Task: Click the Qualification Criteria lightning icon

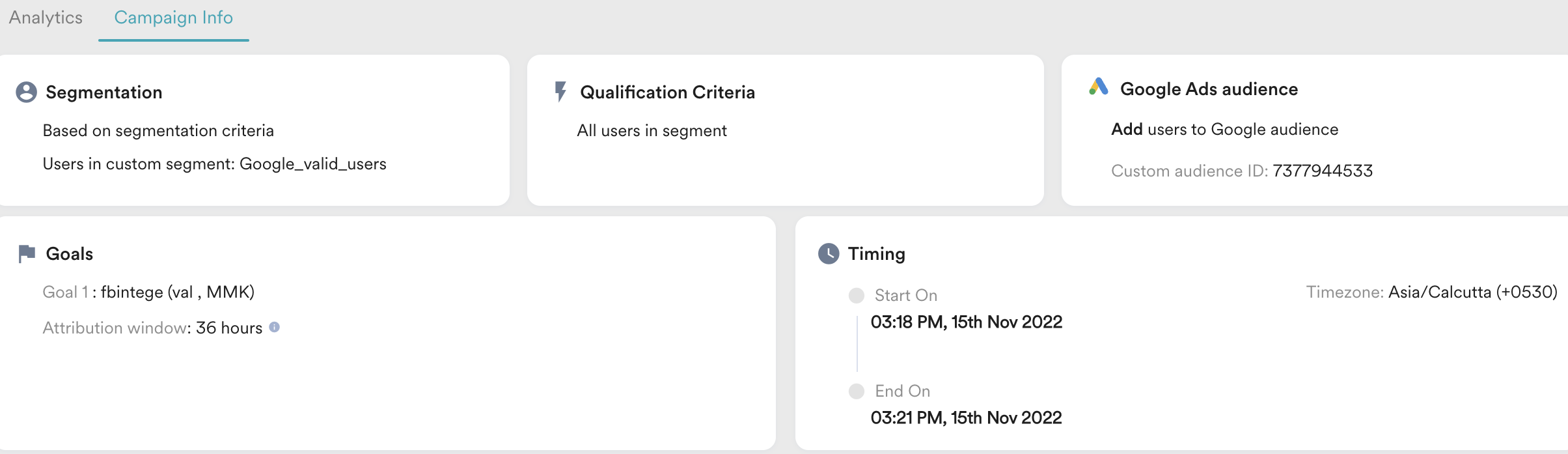Action: [560, 92]
